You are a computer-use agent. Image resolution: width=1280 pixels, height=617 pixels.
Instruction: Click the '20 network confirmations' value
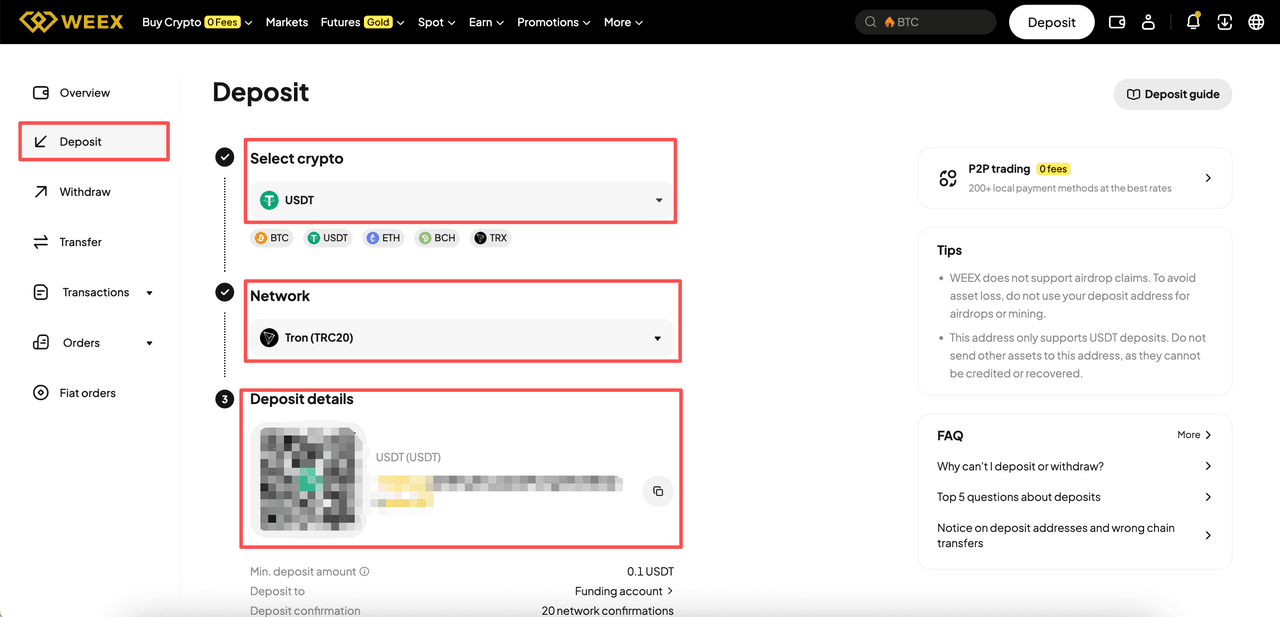pyautogui.click(x=608, y=610)
